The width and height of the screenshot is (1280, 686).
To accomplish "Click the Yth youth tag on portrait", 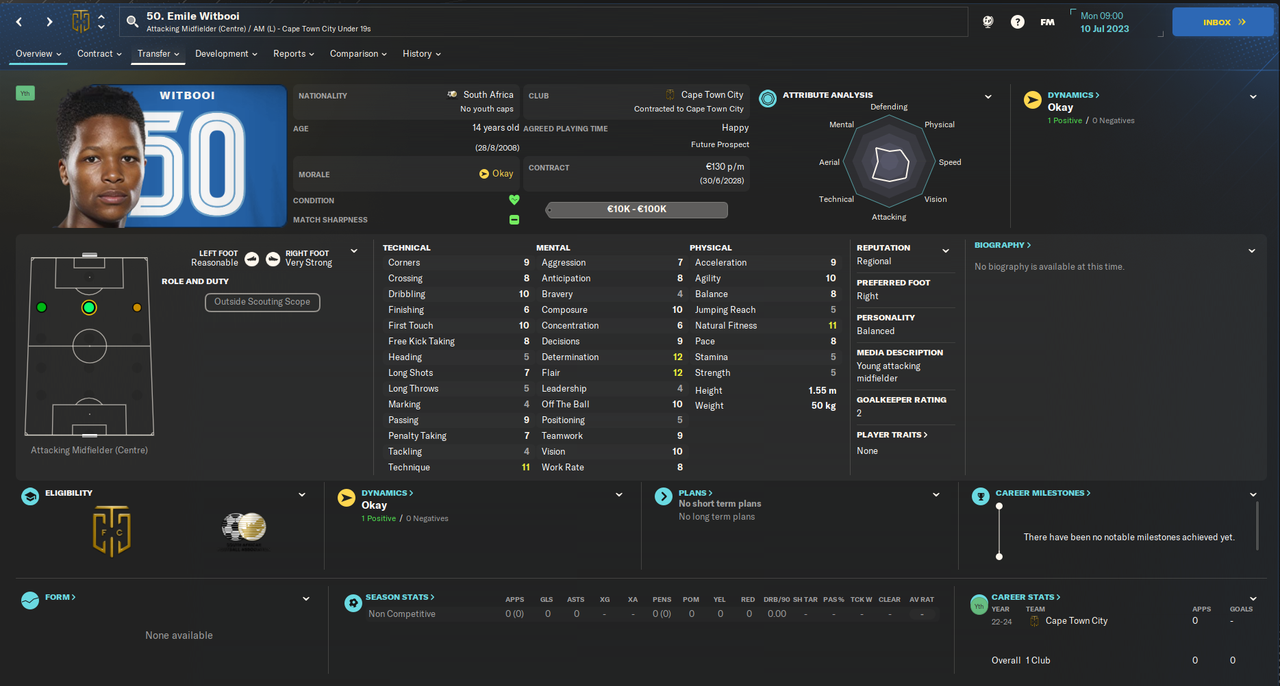I will (25, 93).
